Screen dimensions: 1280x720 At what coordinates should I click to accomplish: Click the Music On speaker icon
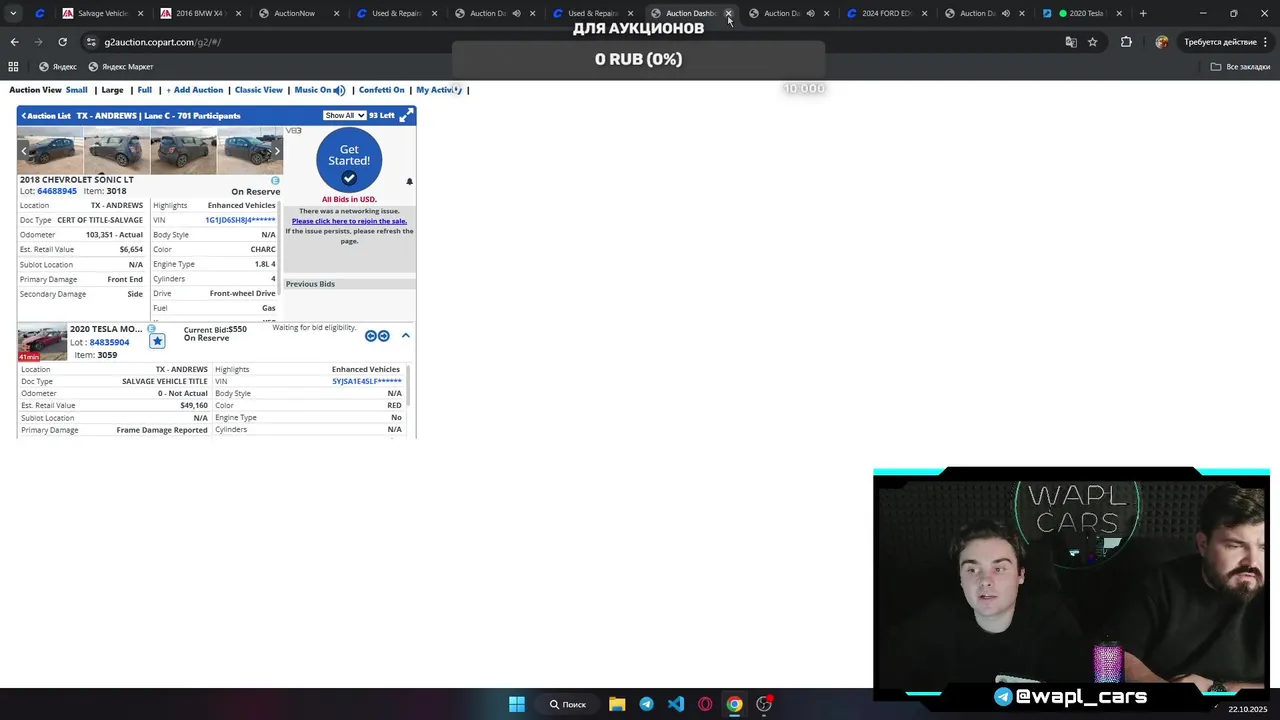click(x=340, y=90)
